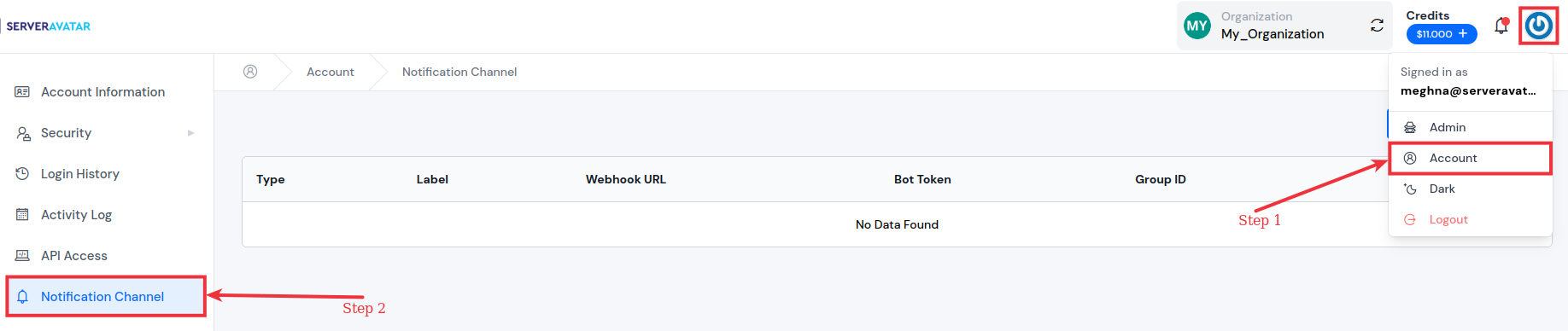The image size is (1568, 331).
Task: Click the API Access laptop icon
Action: click(22, 255)
